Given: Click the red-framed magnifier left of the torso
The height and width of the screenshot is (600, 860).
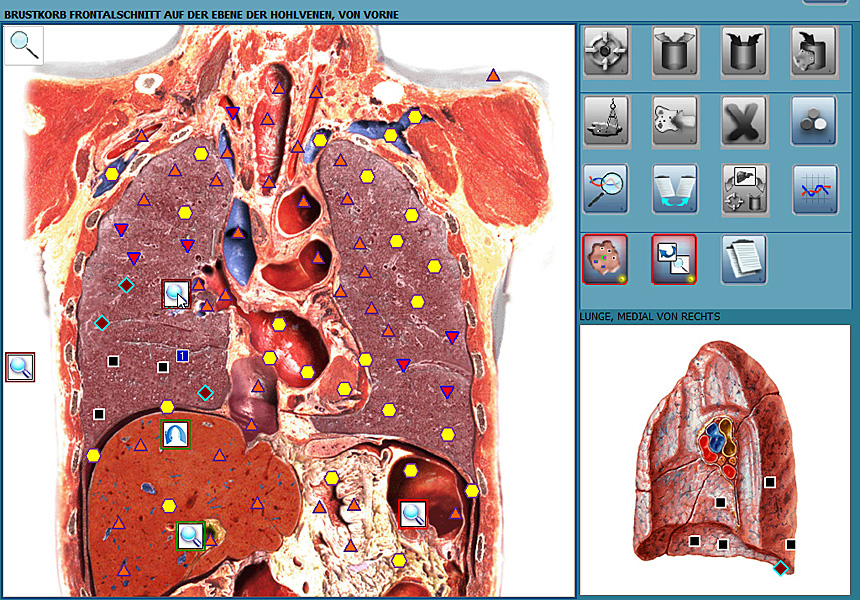Looking at the screenshot, I should click(20, 367).
